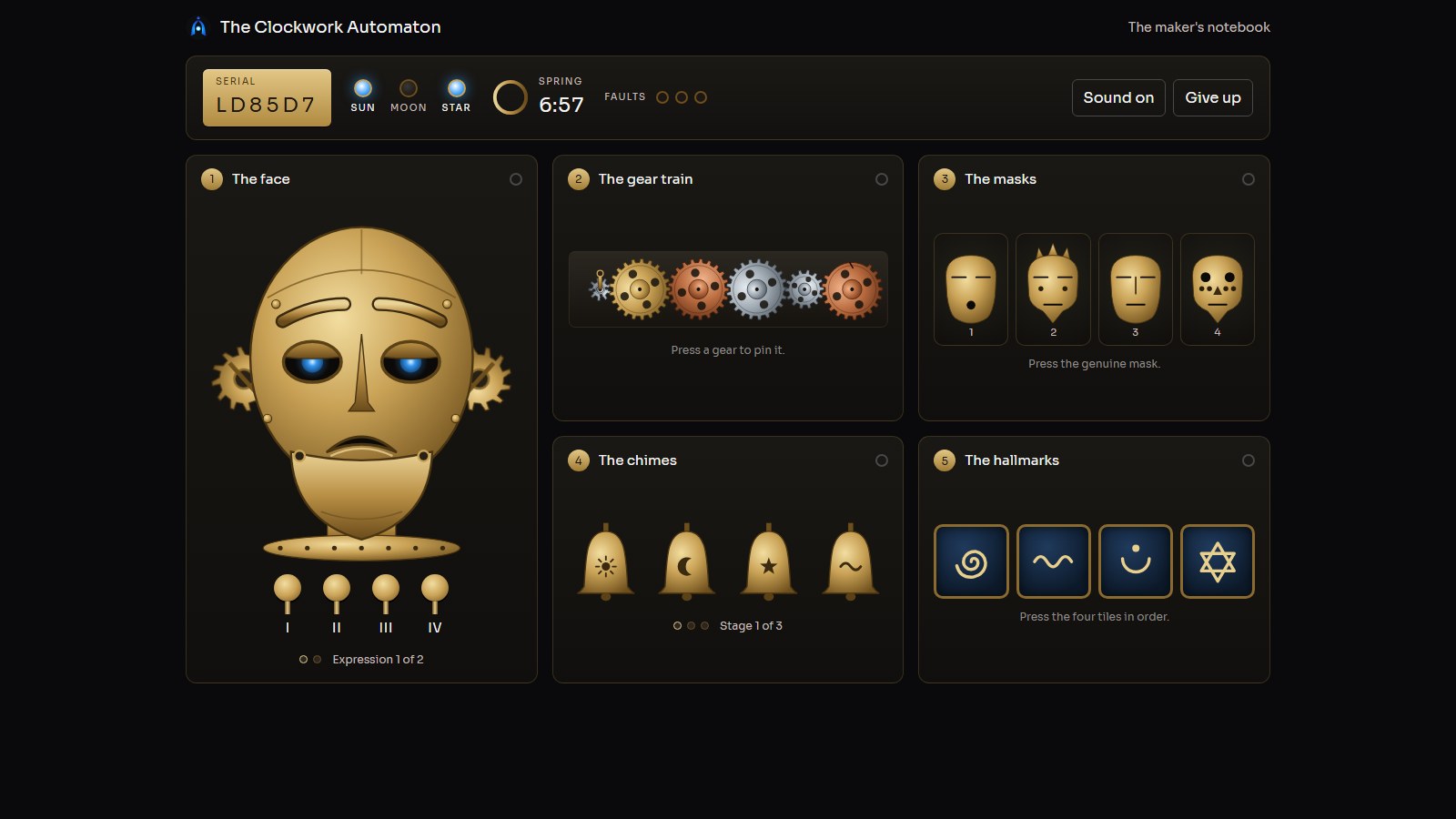Click number badge 5 of The hallmarks

tap(945, 460)
